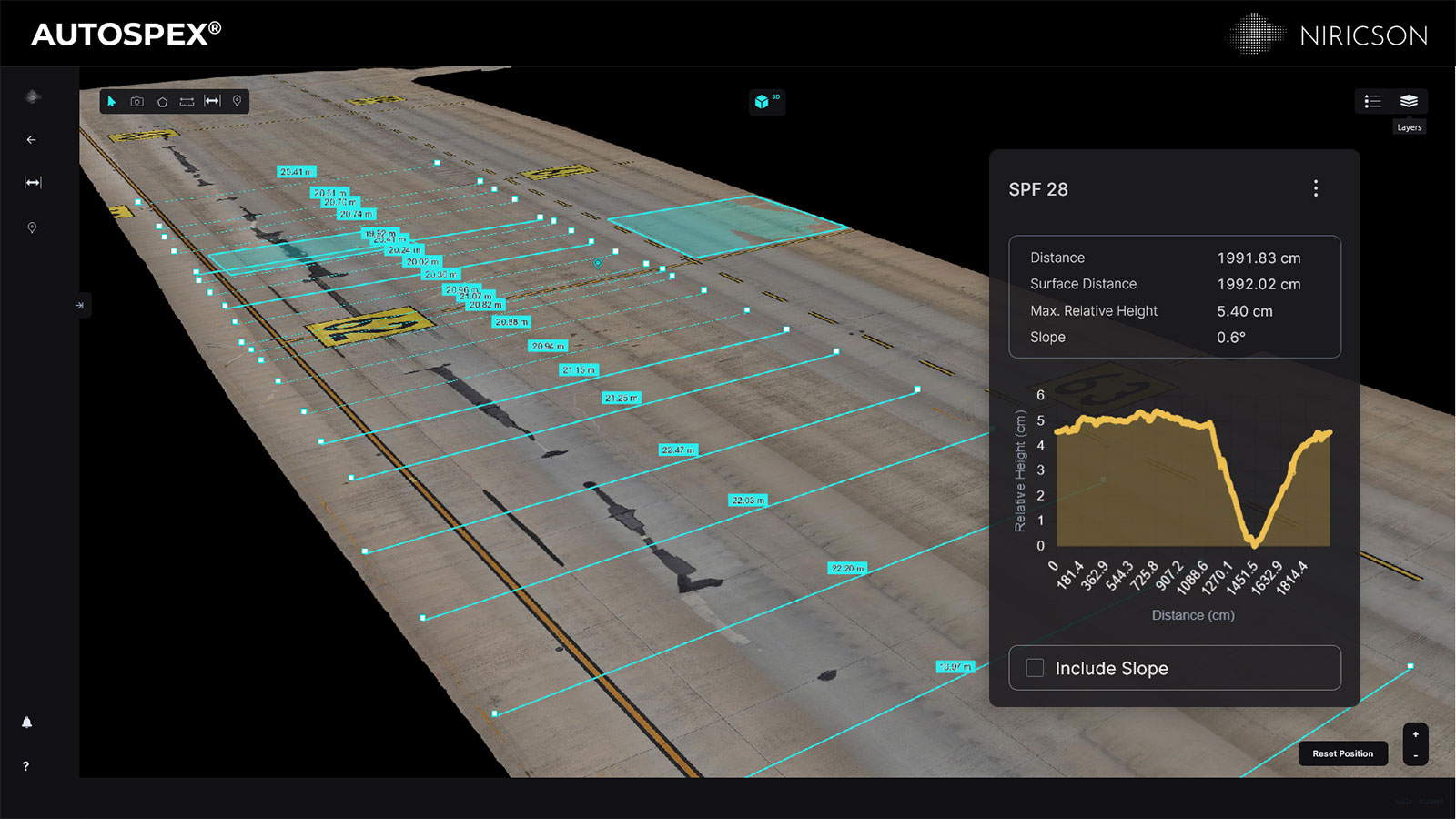Zoom in with the plus button
Image resolution: width=1456 pixels, height=819 pixels.
1416,734
